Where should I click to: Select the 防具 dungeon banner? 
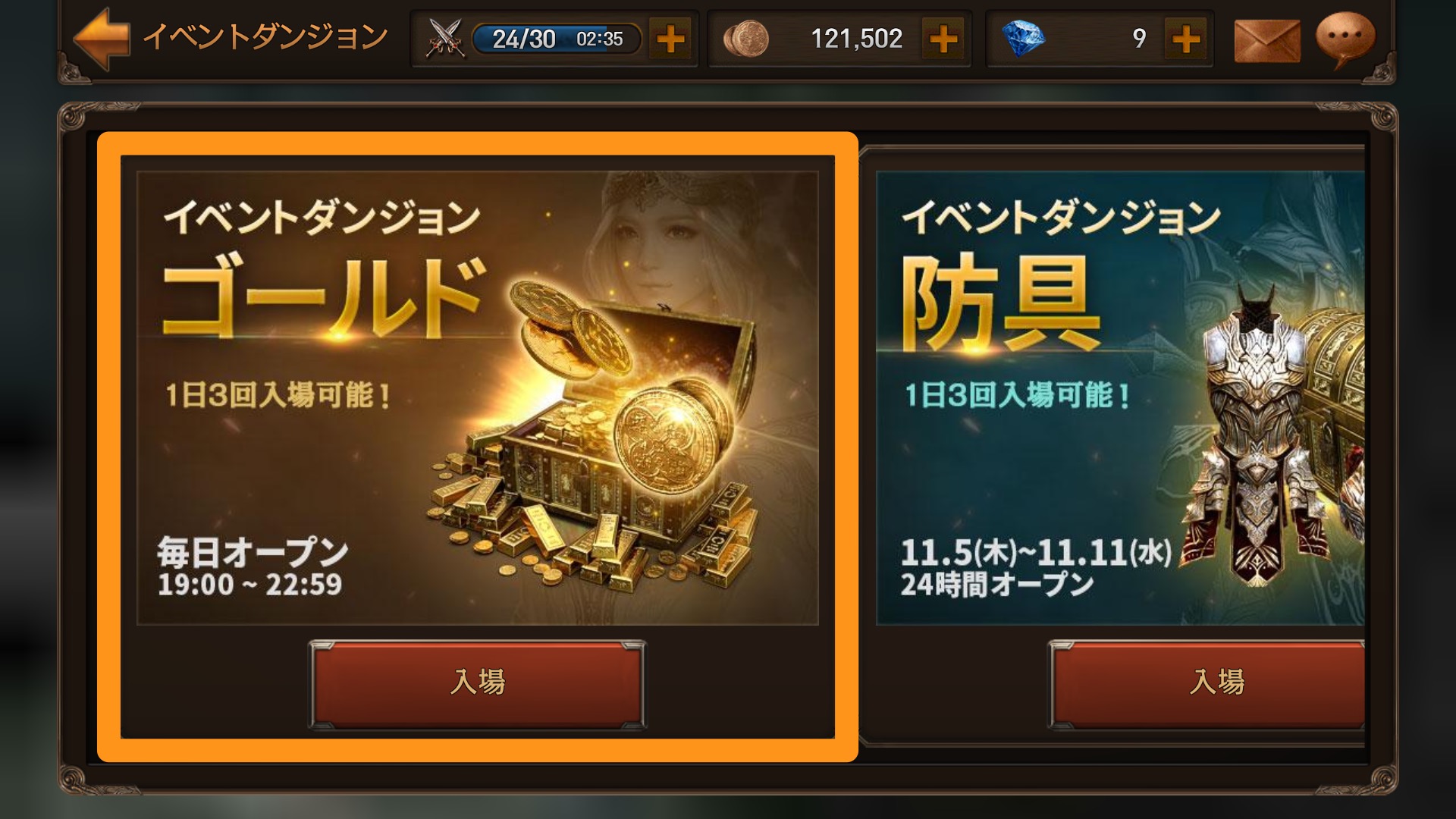tap(1121, 397)
